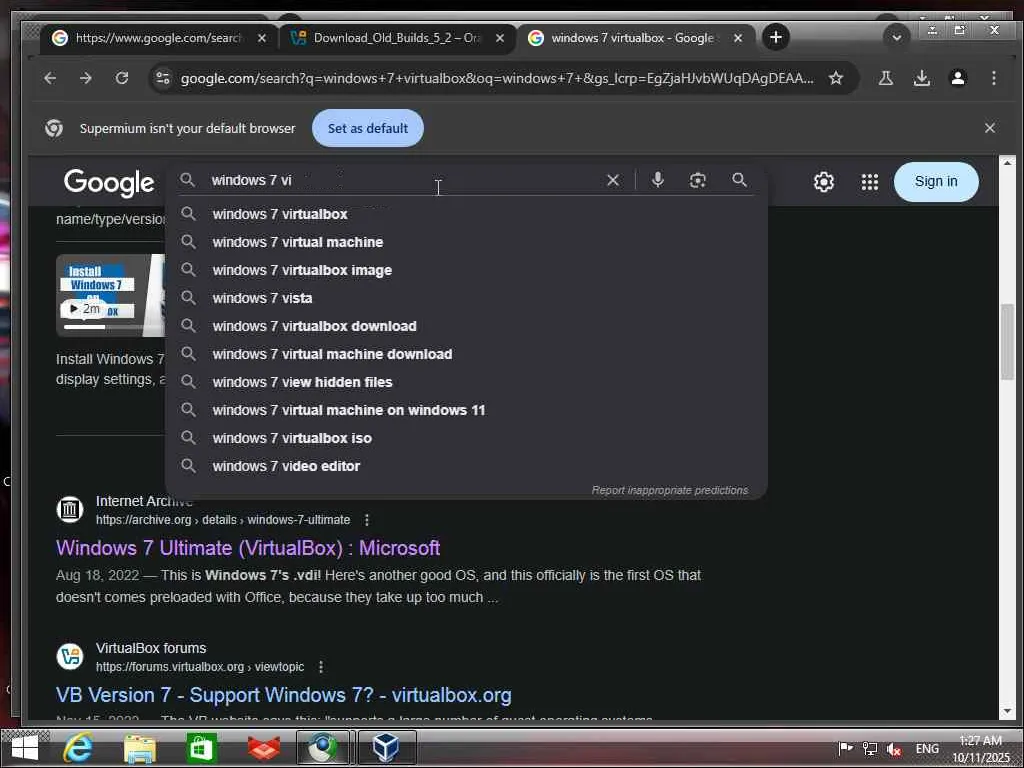
Task: Open Supermium browser taskbar icon
Action: (323, 748)
